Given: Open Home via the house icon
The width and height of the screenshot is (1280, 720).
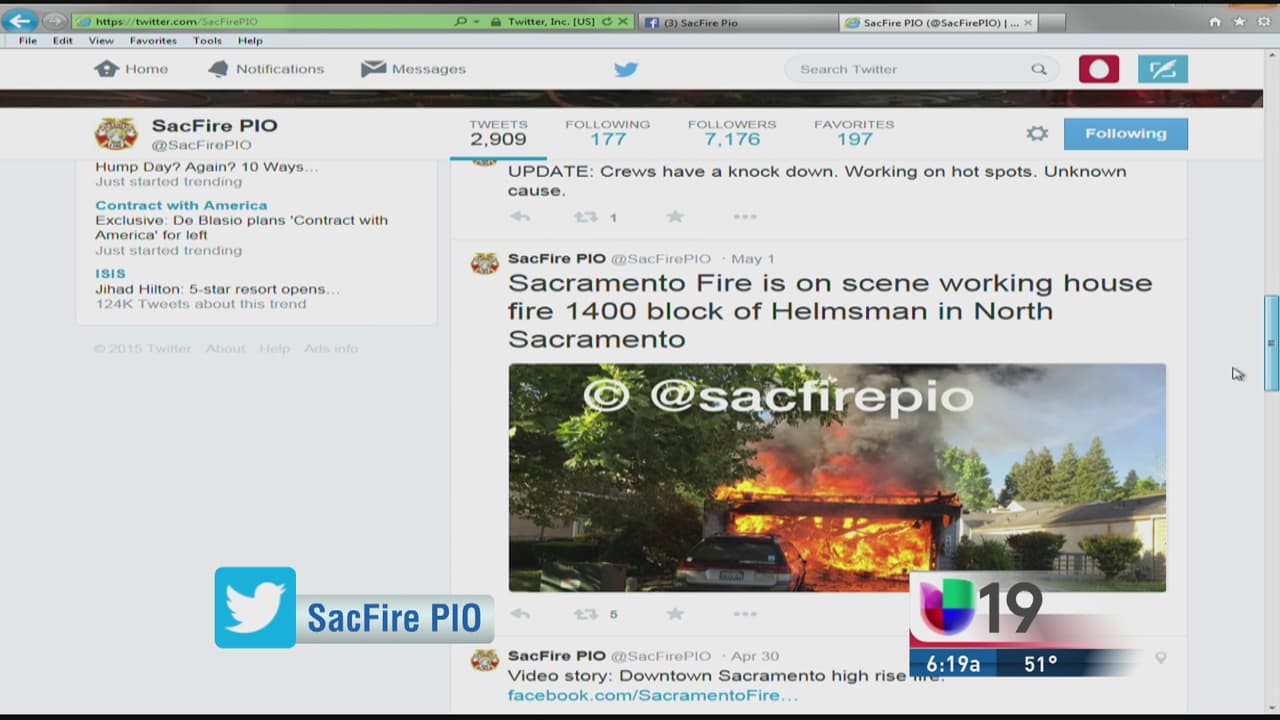Looking at the screenshot, I should pyautogui.click(x=106, y=68).
